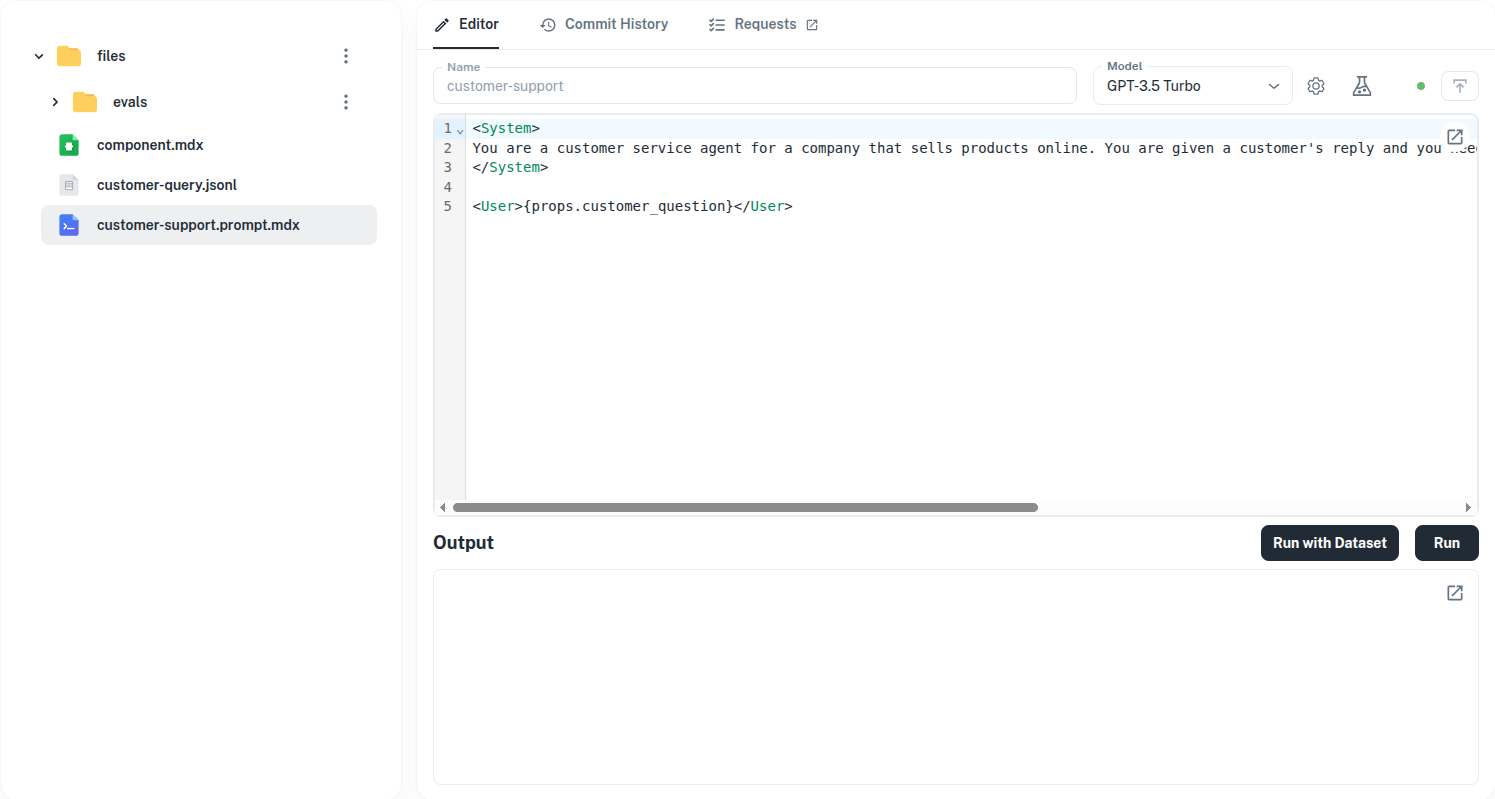Switch to the Commit History tab

pos(604,24)
